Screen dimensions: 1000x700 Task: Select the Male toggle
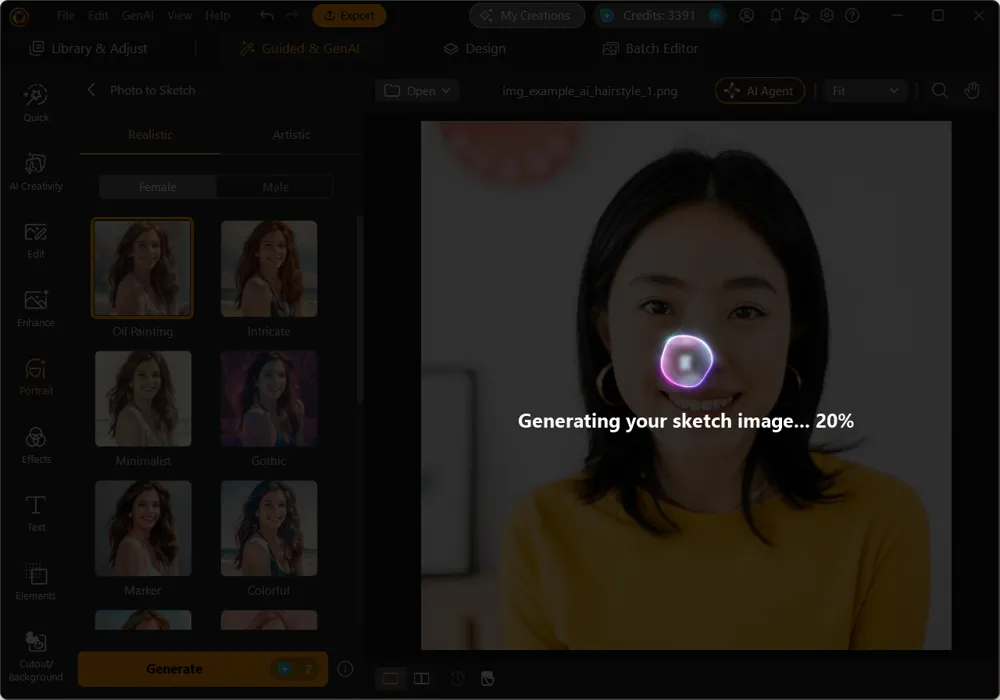(x=275, y=187)
